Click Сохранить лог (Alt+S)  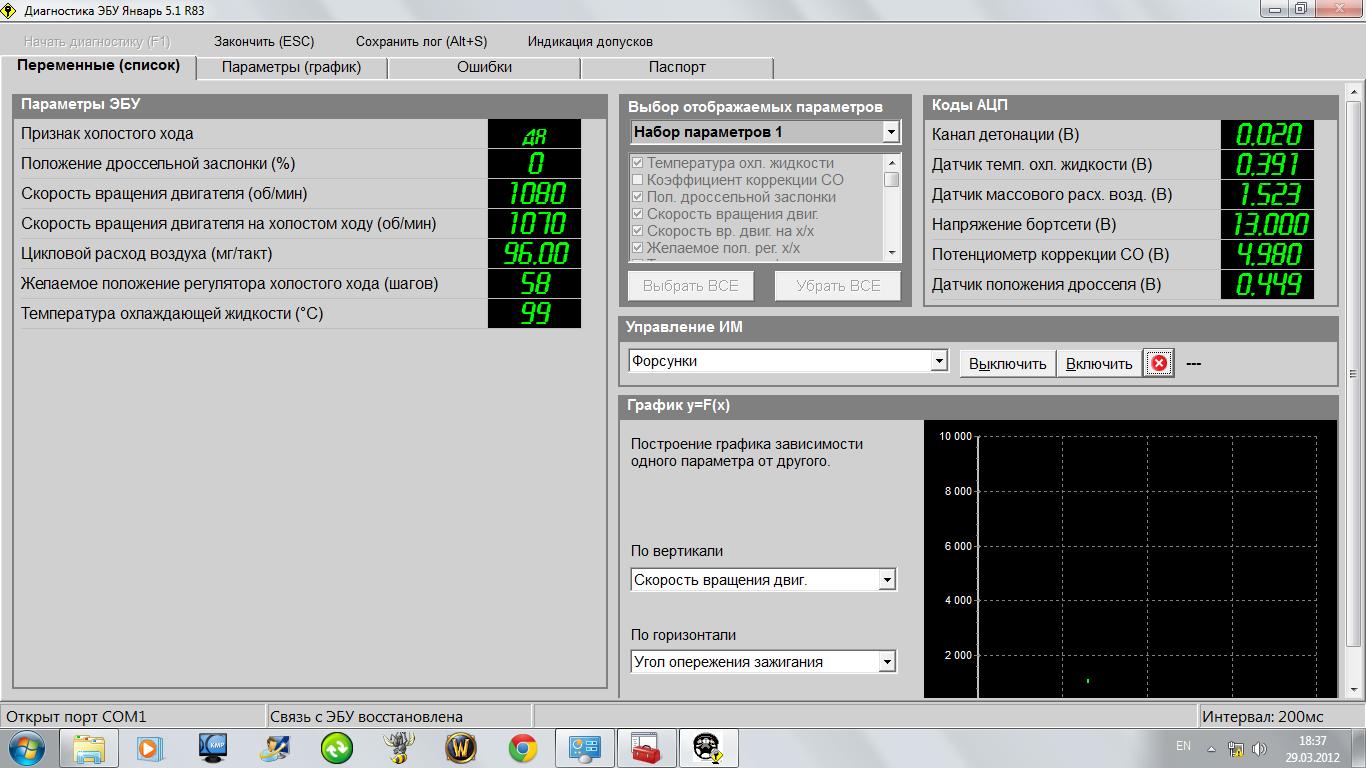coord(421,41)
